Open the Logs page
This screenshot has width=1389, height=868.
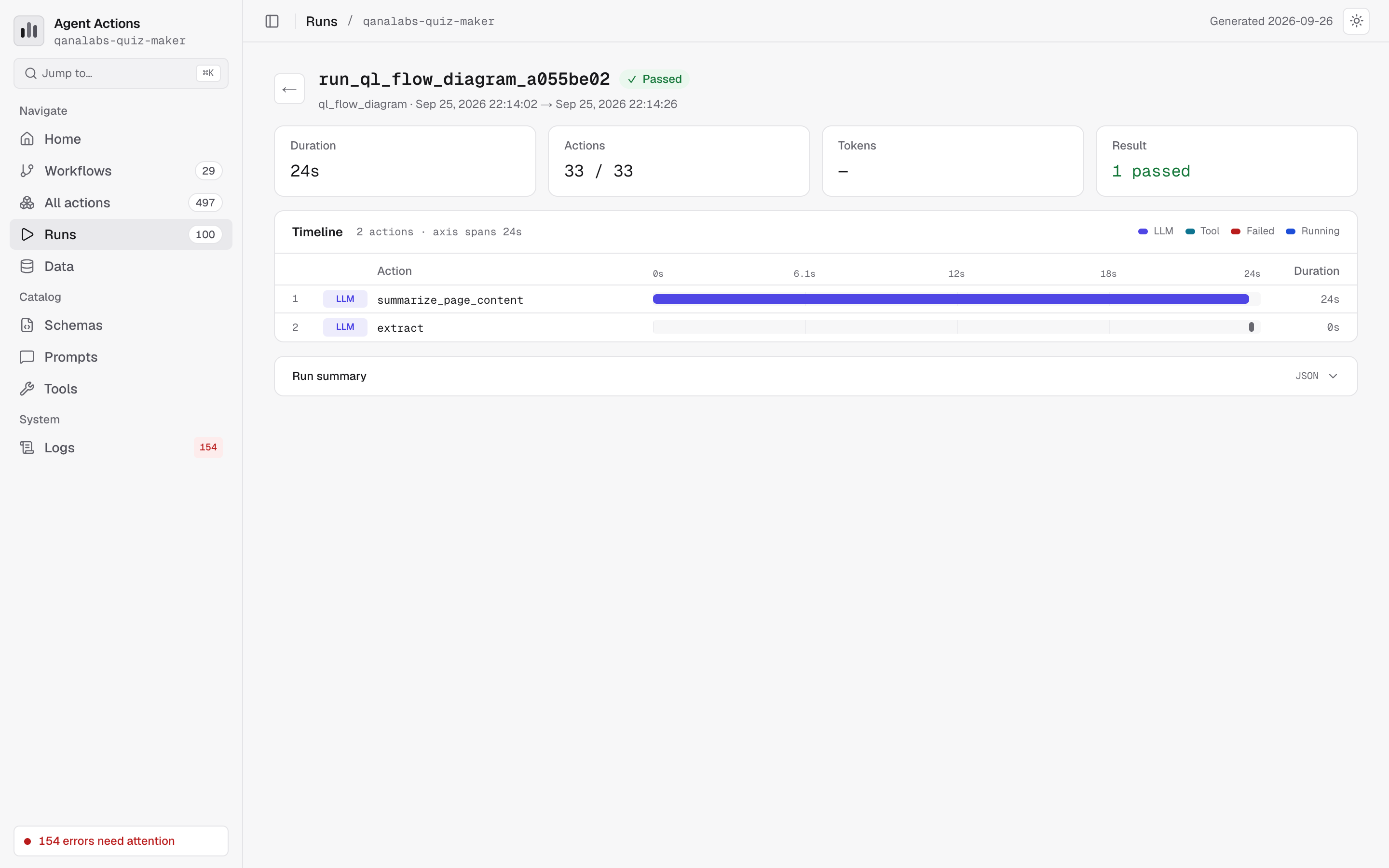click(x=121, y=447)
